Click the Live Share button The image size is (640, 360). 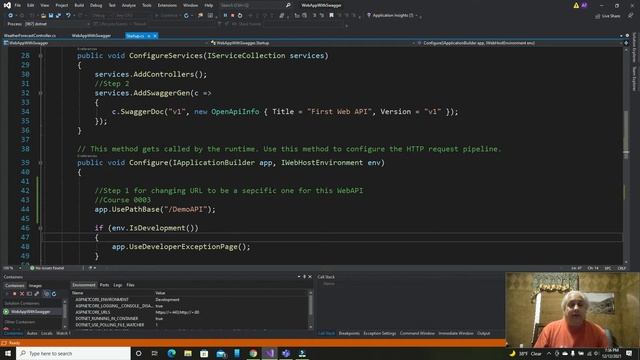pos(608,16)
